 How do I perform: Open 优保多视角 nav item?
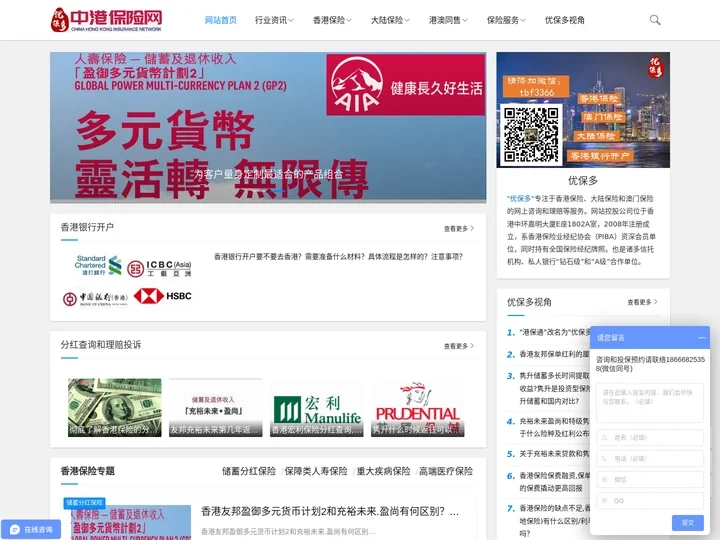point(564,20)
